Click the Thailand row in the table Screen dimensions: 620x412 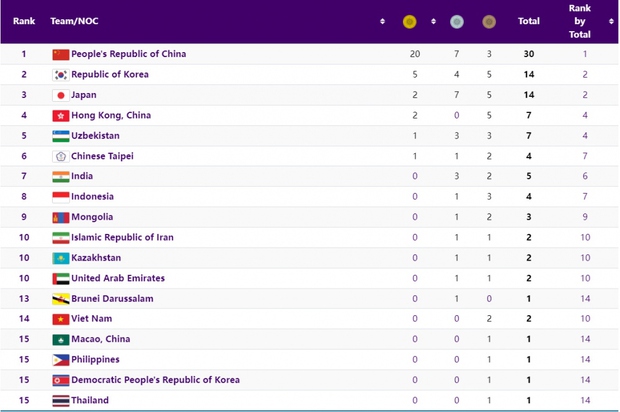tap(300, 400)
